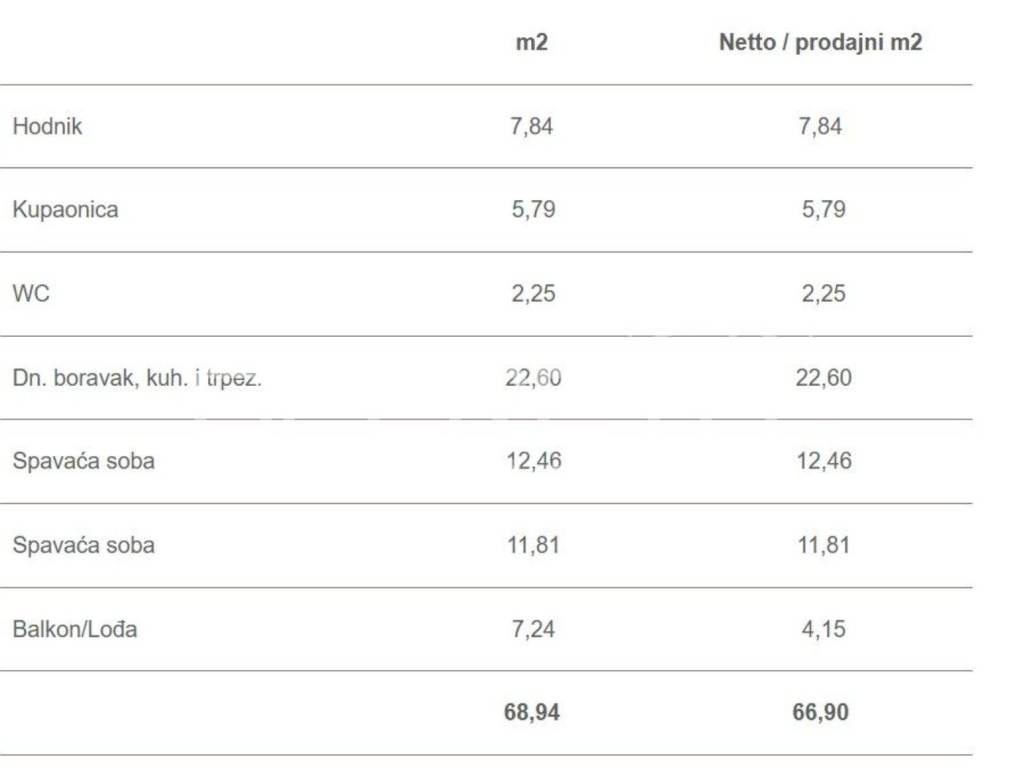Screen dimensions: 1024x768
Task: Click the Hodnik row label
Action: 47,127
